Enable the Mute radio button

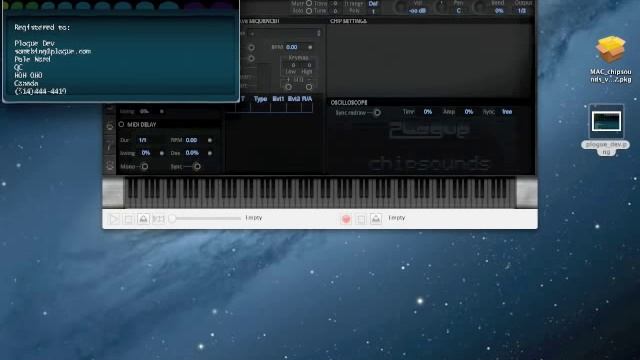pyautogui.click(x=309, y=3)
